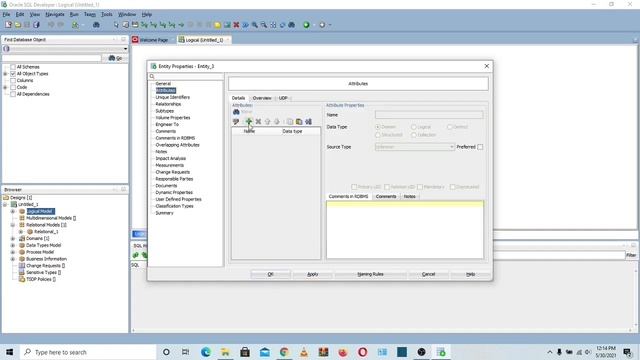Click the move attribute up arrow icon
The height and width of the screenshot is (360, 640).
point(267,121)
